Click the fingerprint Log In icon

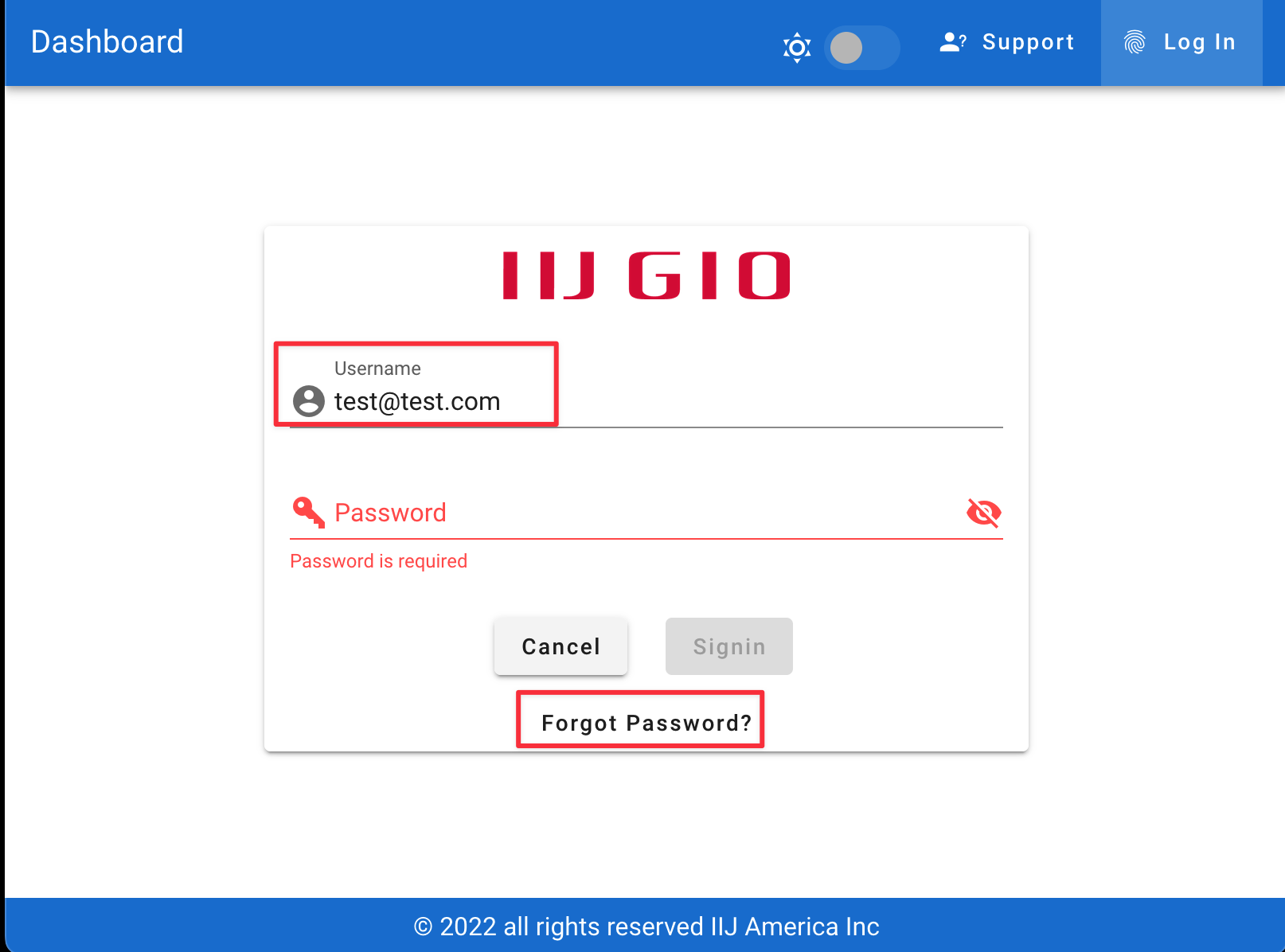coord(1135,42)
